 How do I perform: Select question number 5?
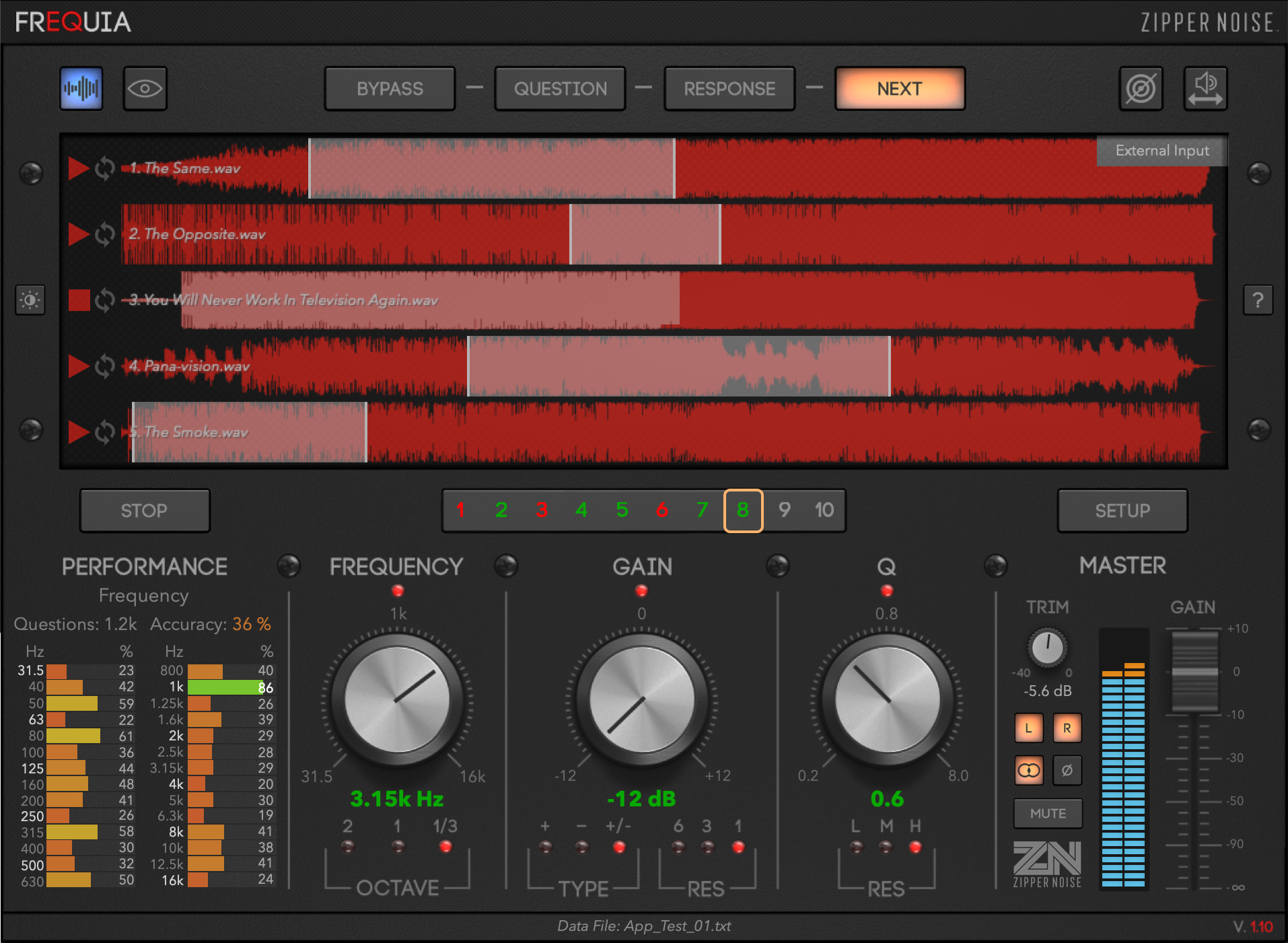pos(622,510)
